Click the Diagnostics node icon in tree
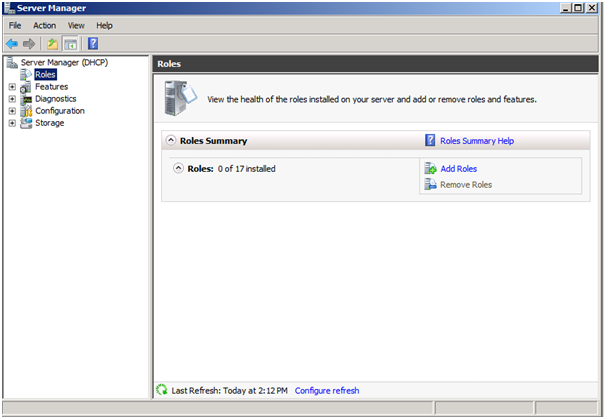Screen dimensions: 606x419 (26, 99)
